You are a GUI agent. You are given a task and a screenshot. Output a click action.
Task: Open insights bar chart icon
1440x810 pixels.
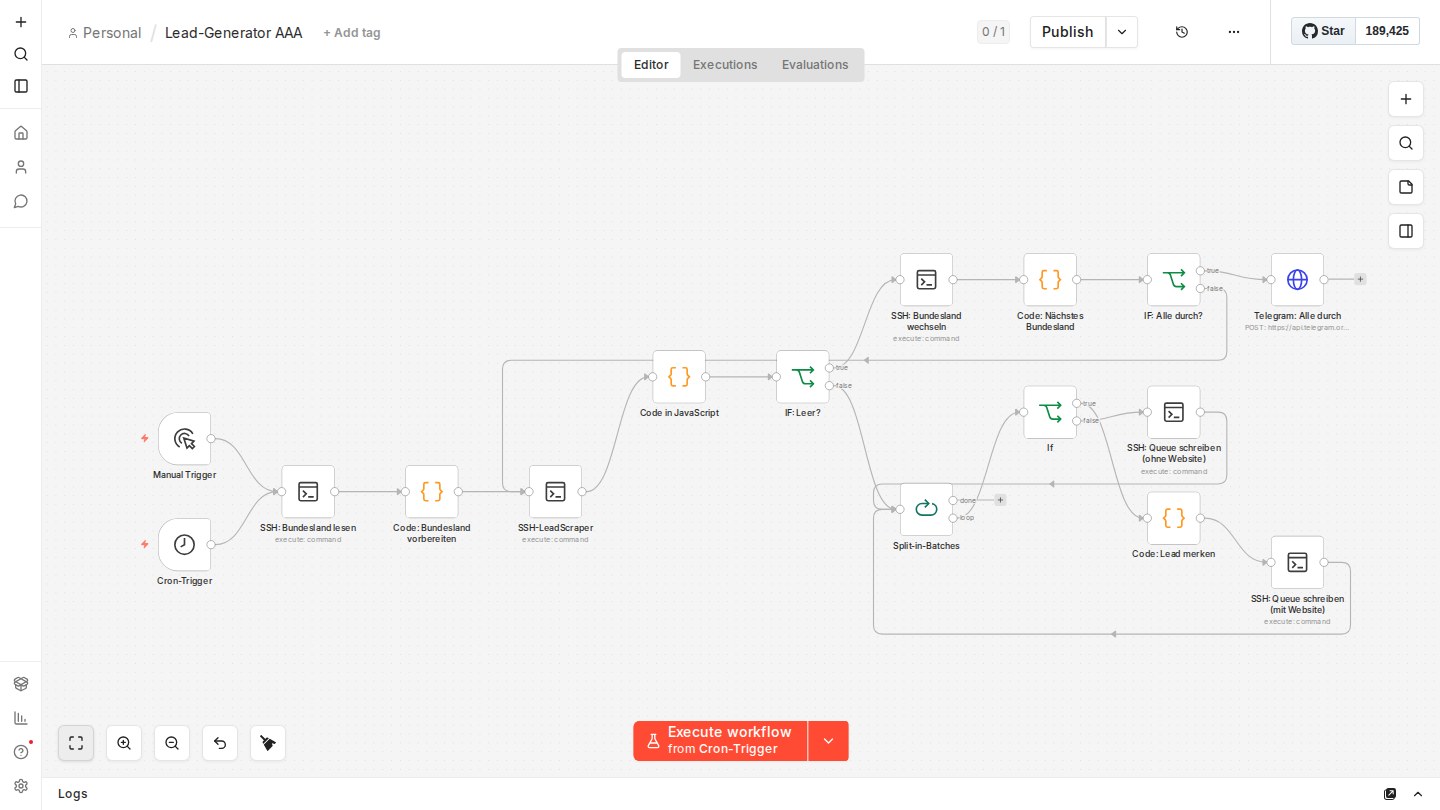(x=20, y=718)
